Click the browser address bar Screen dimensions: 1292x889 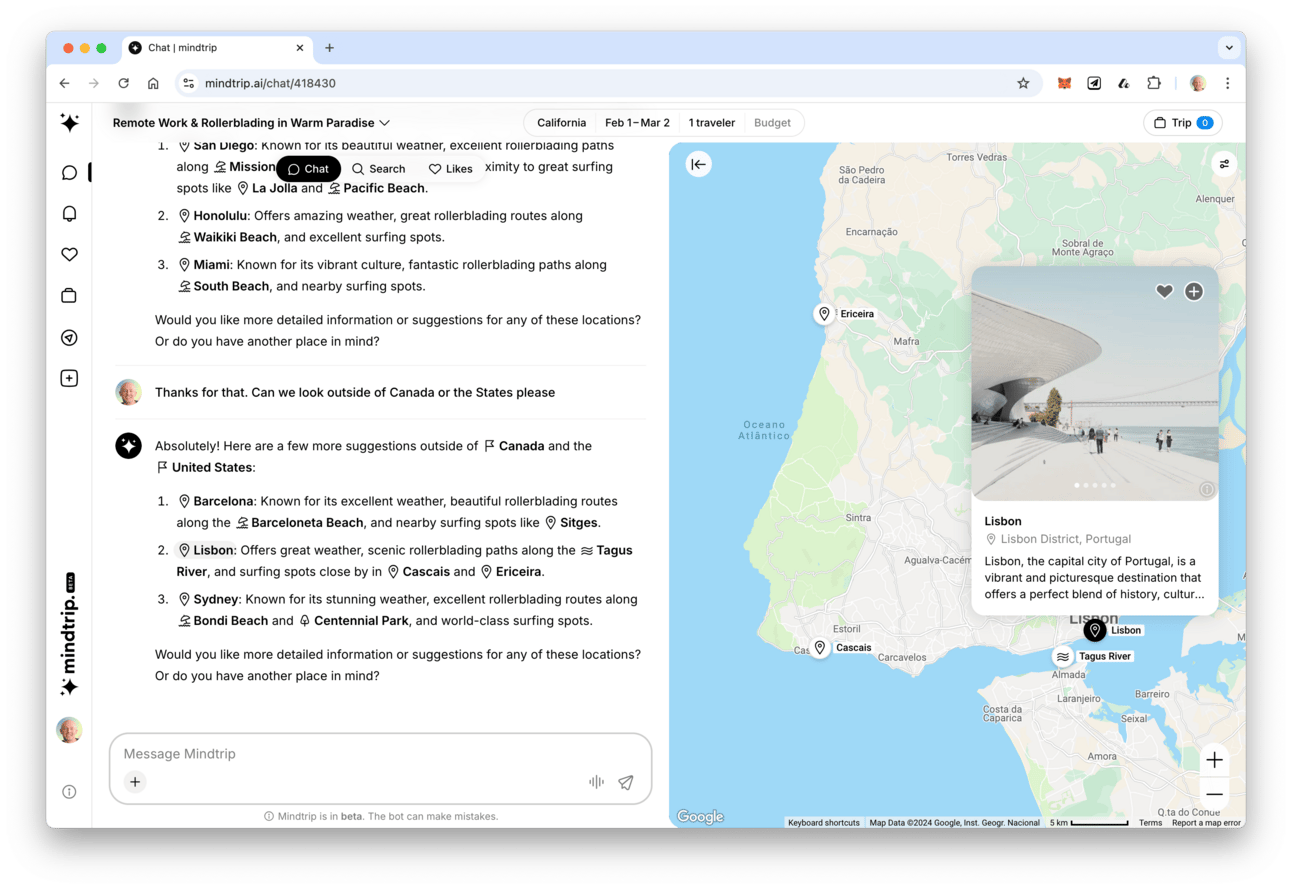pos(607,83)
